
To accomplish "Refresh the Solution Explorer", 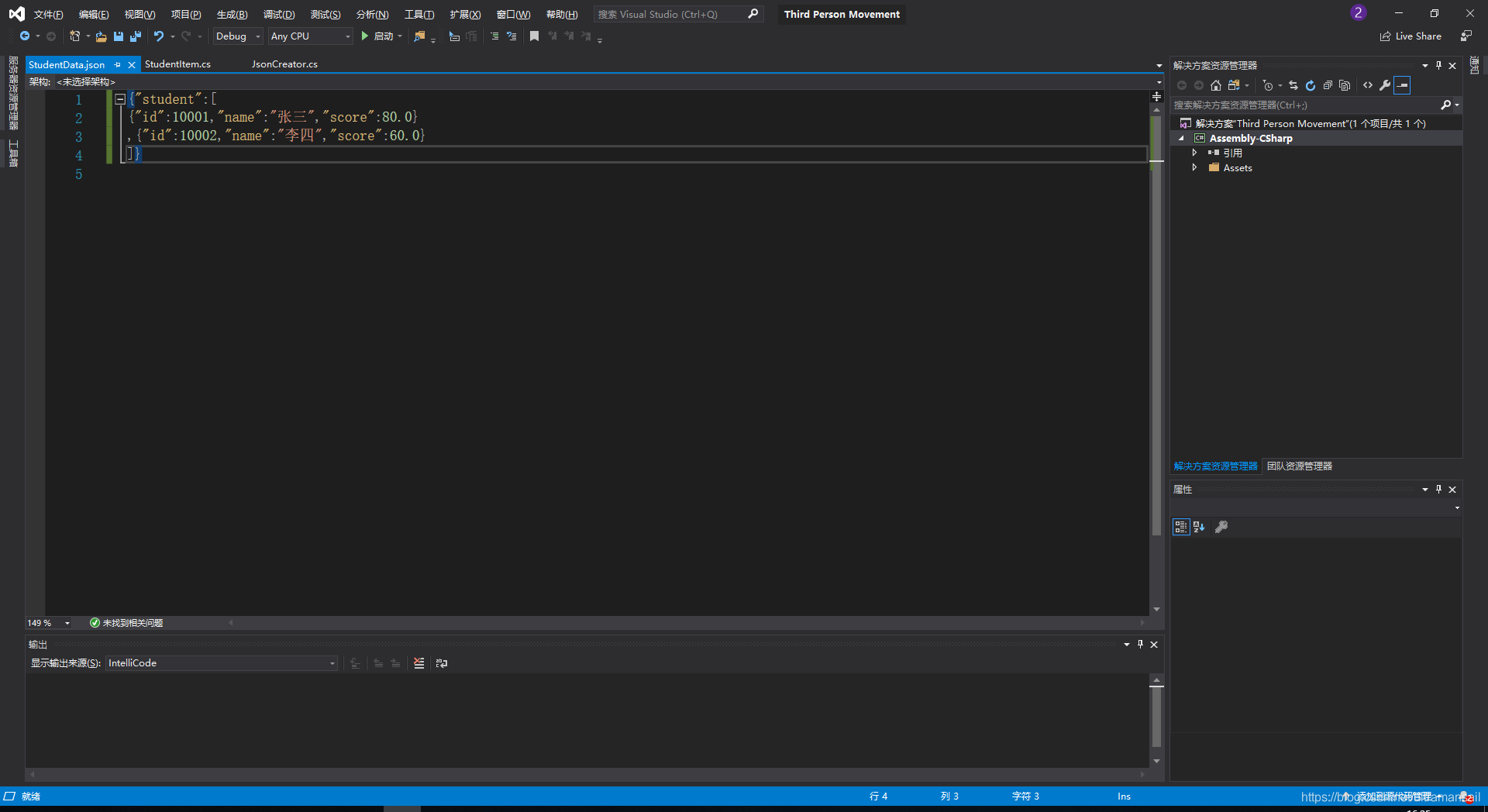I will click(1311, 85).
